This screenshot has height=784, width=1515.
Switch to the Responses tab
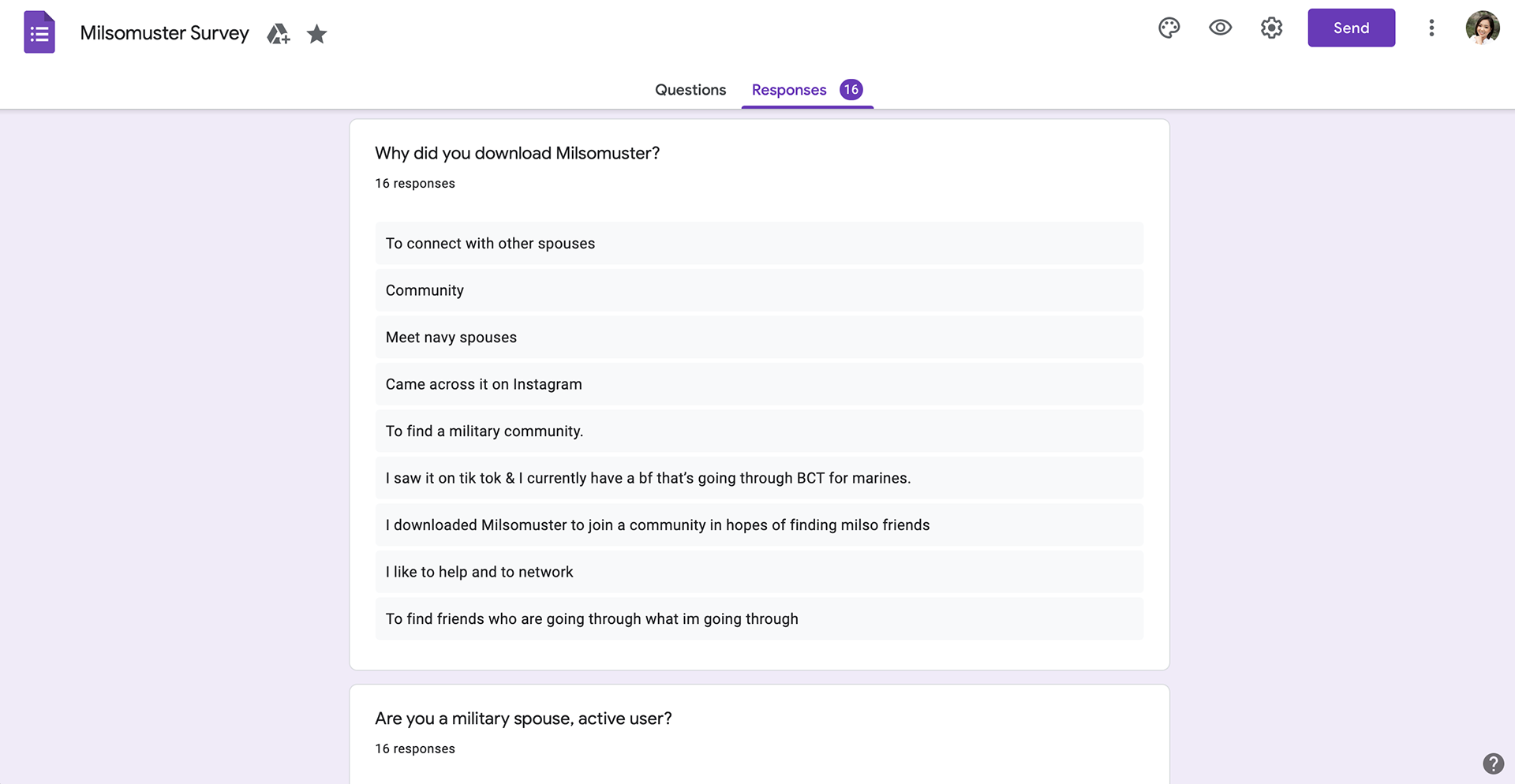[789, 90]
